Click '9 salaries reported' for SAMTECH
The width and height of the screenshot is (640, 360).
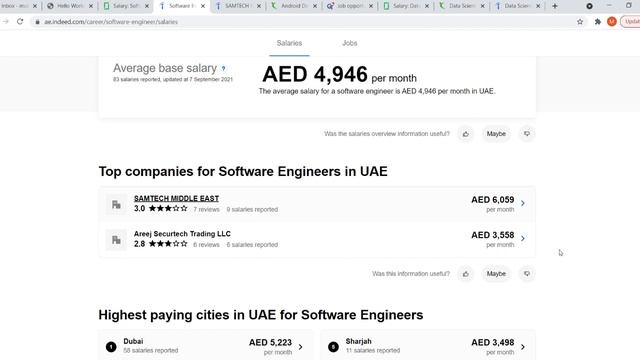pos(252,209)
